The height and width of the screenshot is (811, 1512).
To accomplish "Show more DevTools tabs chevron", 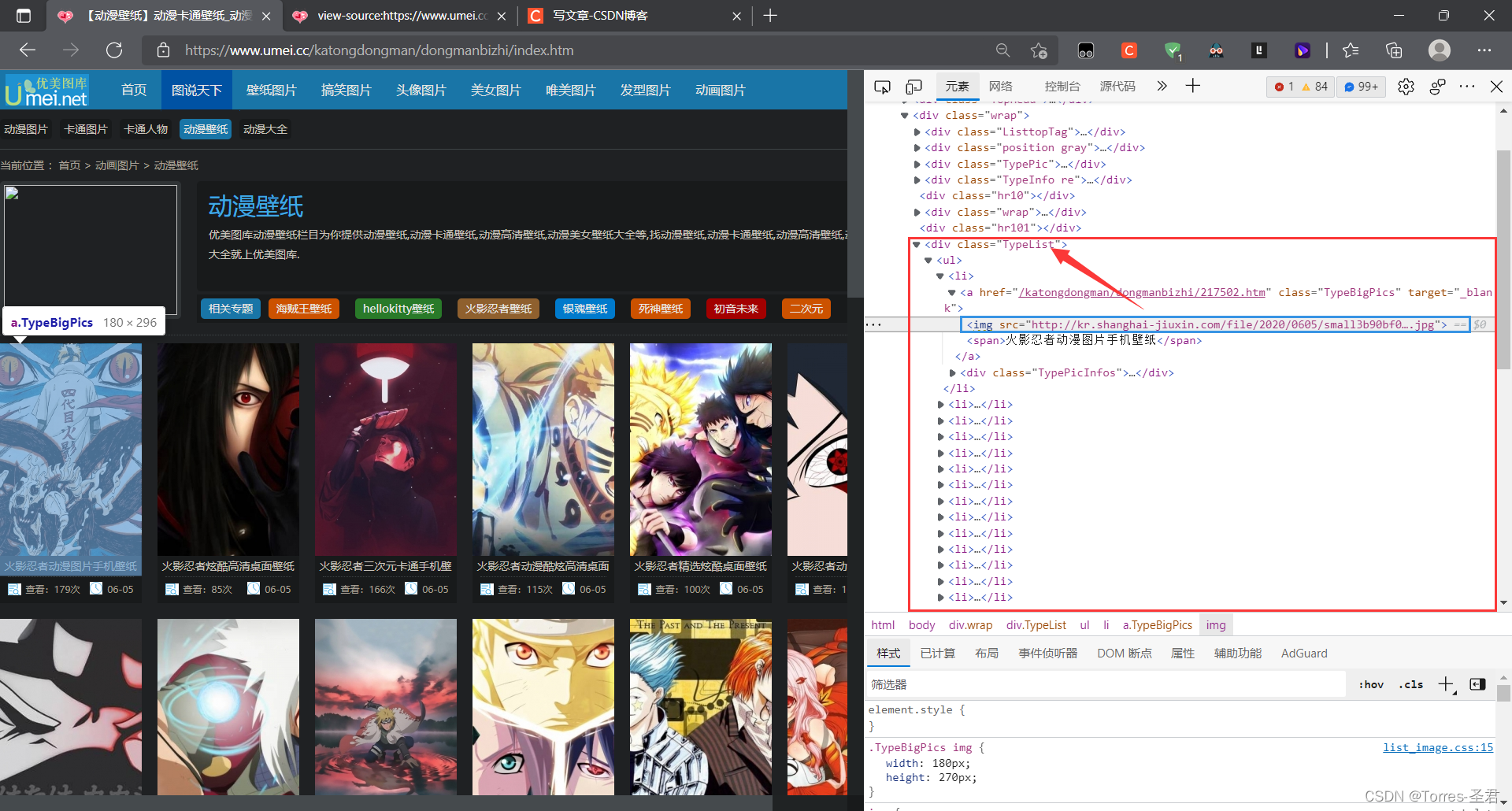I will 1162,86.
